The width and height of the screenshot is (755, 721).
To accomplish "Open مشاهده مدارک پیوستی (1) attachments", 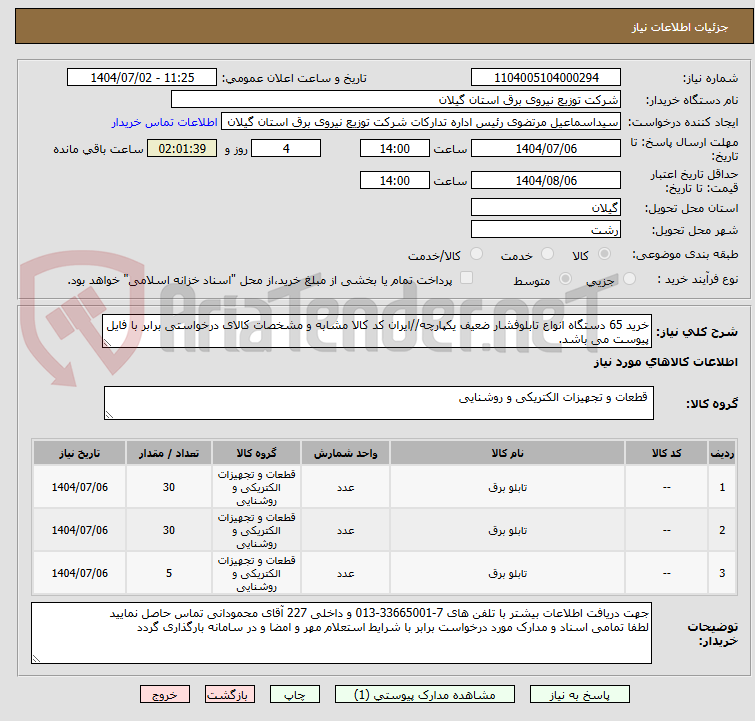I will coord(425,694).
